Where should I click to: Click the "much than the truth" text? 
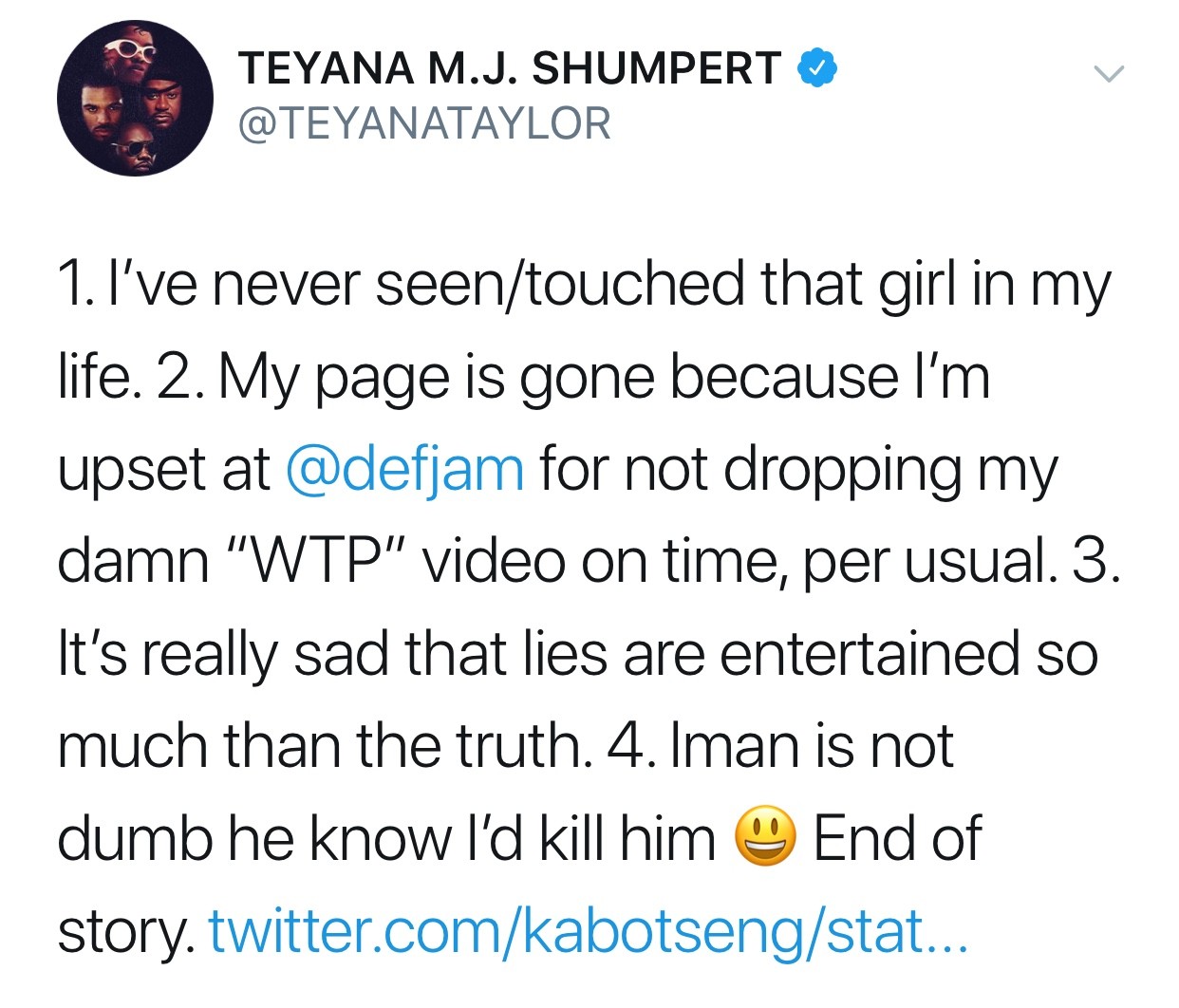pos(323,746)
